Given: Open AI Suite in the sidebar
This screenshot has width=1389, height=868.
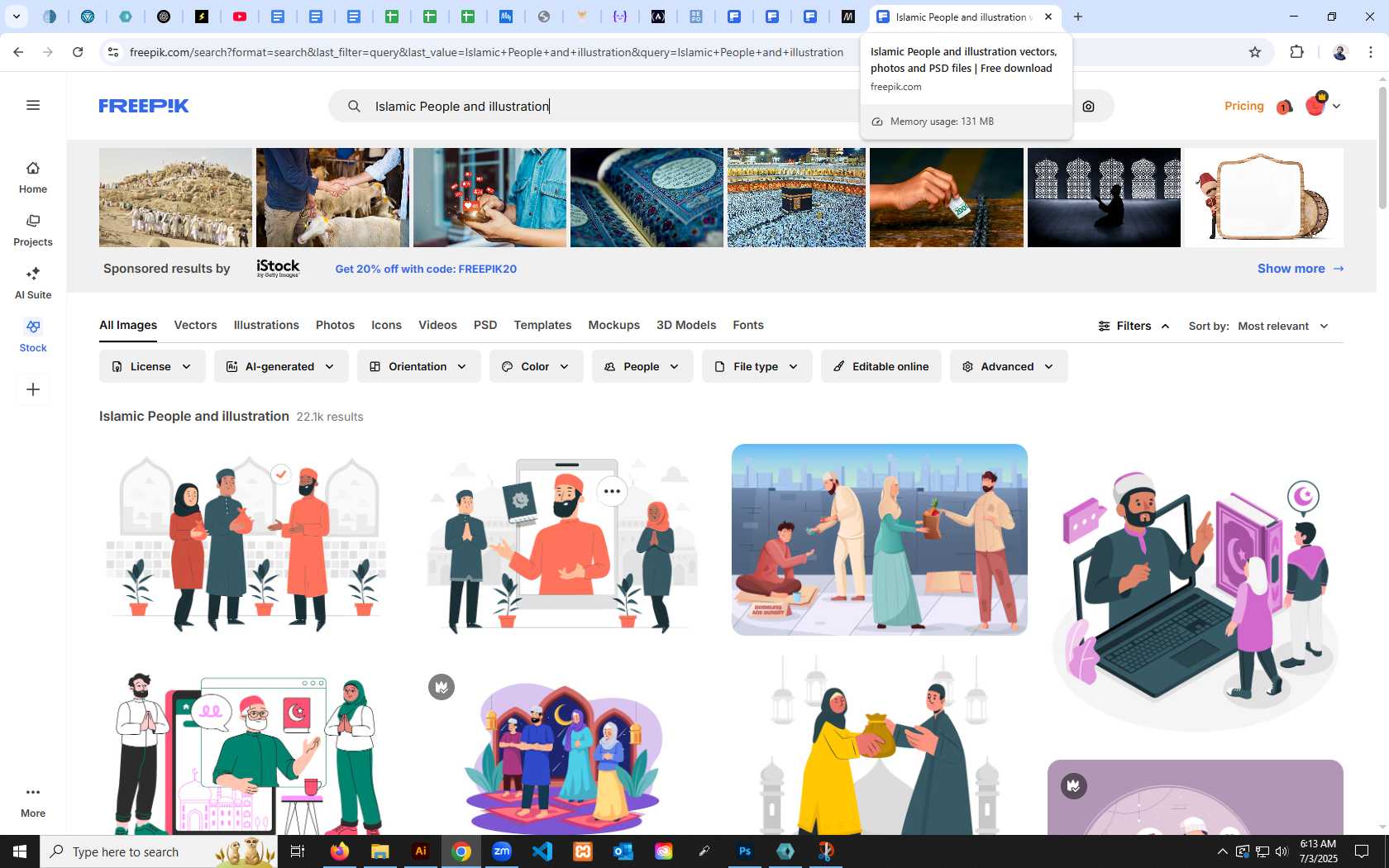Looking at the screenshot, I should 33,283.
